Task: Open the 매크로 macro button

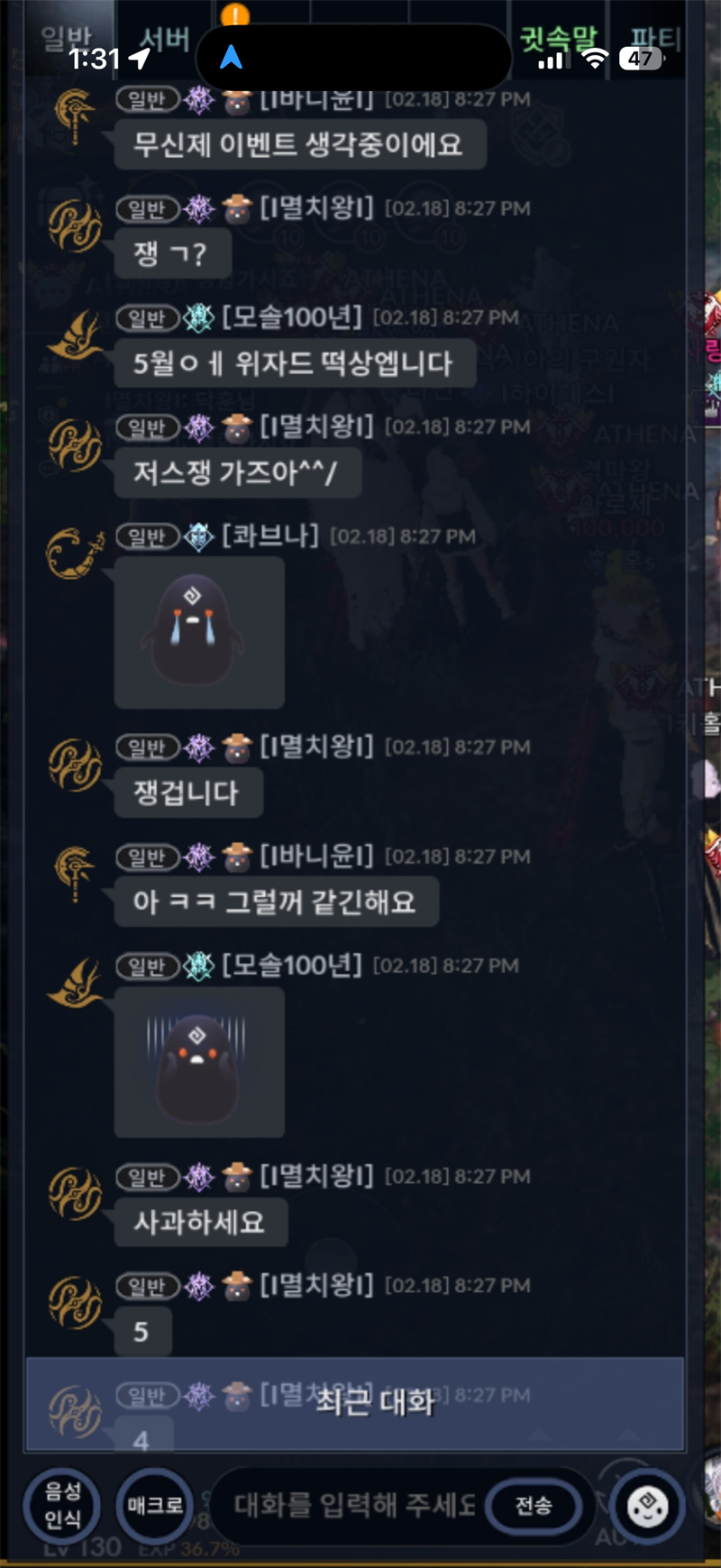Action: coord(155,1505)
